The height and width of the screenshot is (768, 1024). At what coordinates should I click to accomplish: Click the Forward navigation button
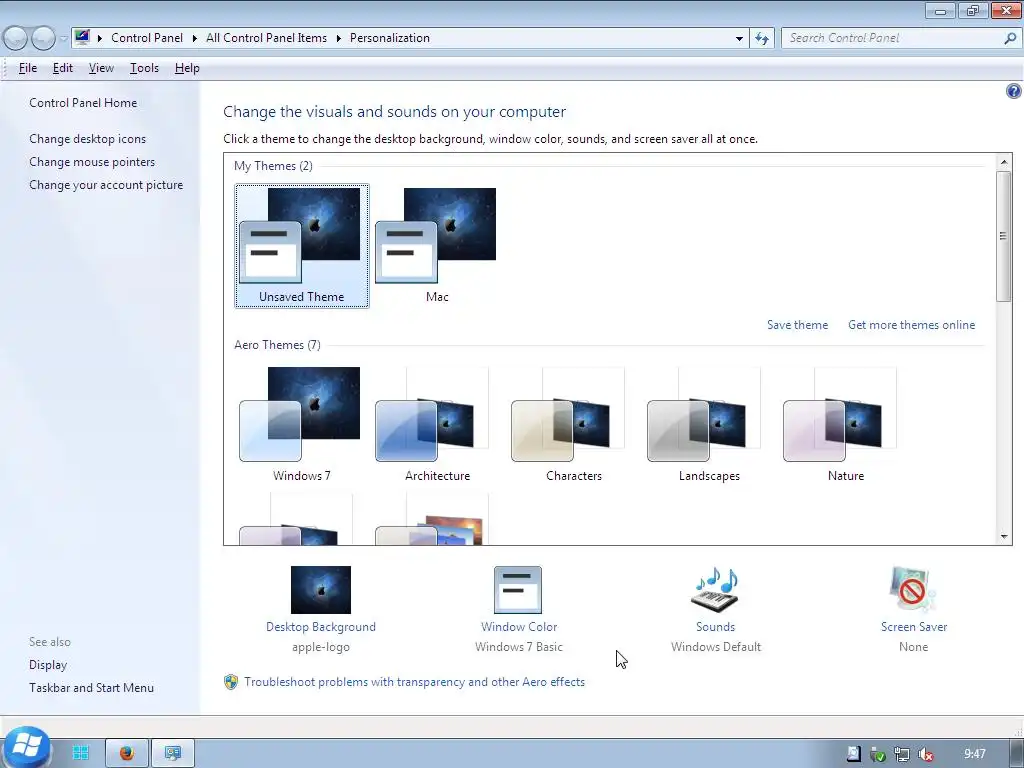(43, 39)
